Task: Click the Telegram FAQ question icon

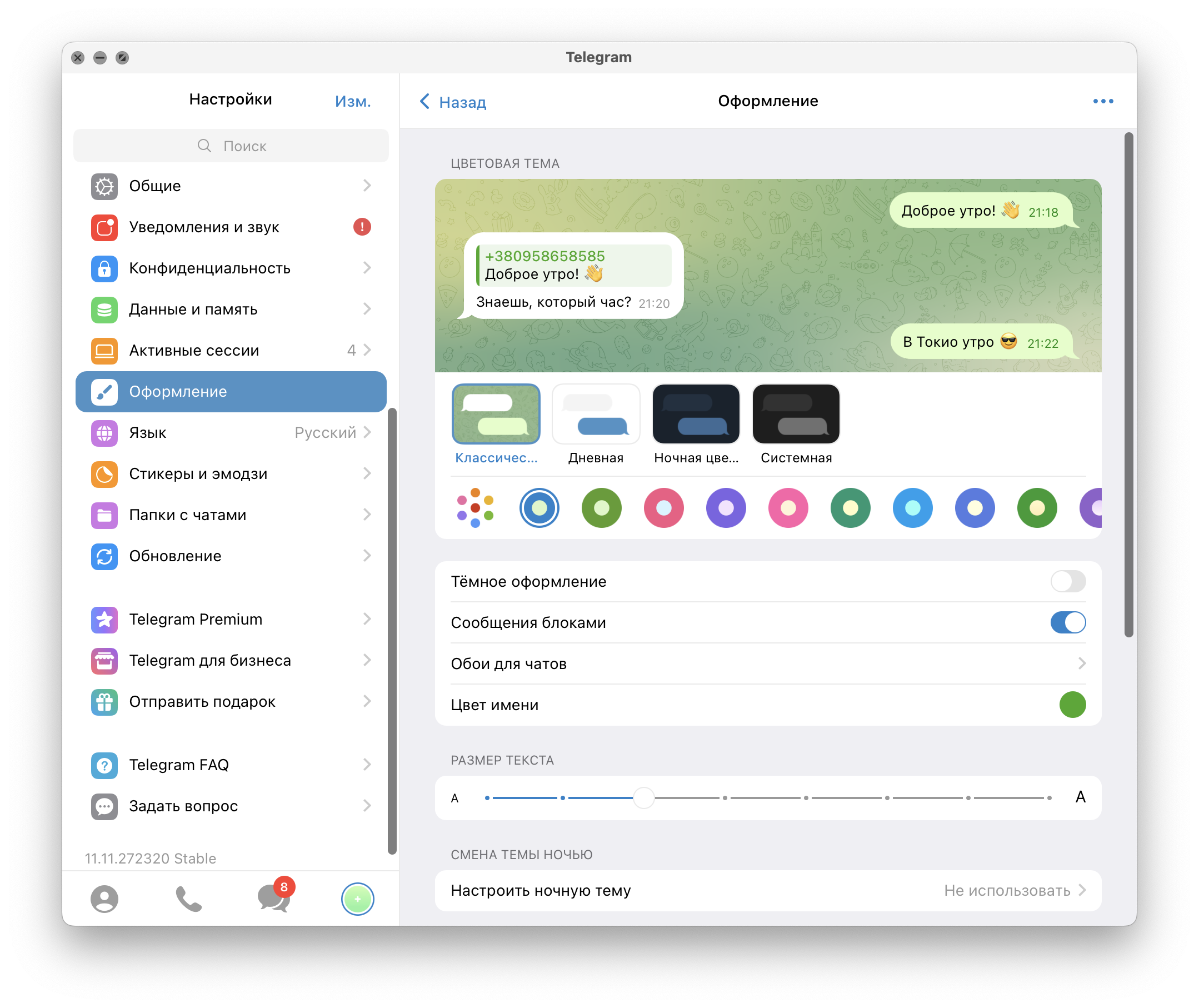Action: point(104,765)
